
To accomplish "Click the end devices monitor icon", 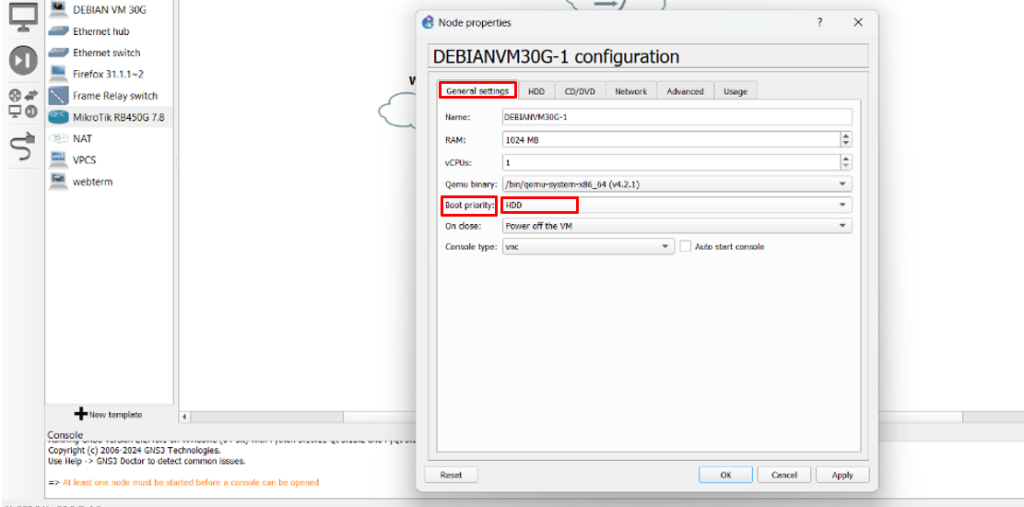I will (x=23, y=16).
